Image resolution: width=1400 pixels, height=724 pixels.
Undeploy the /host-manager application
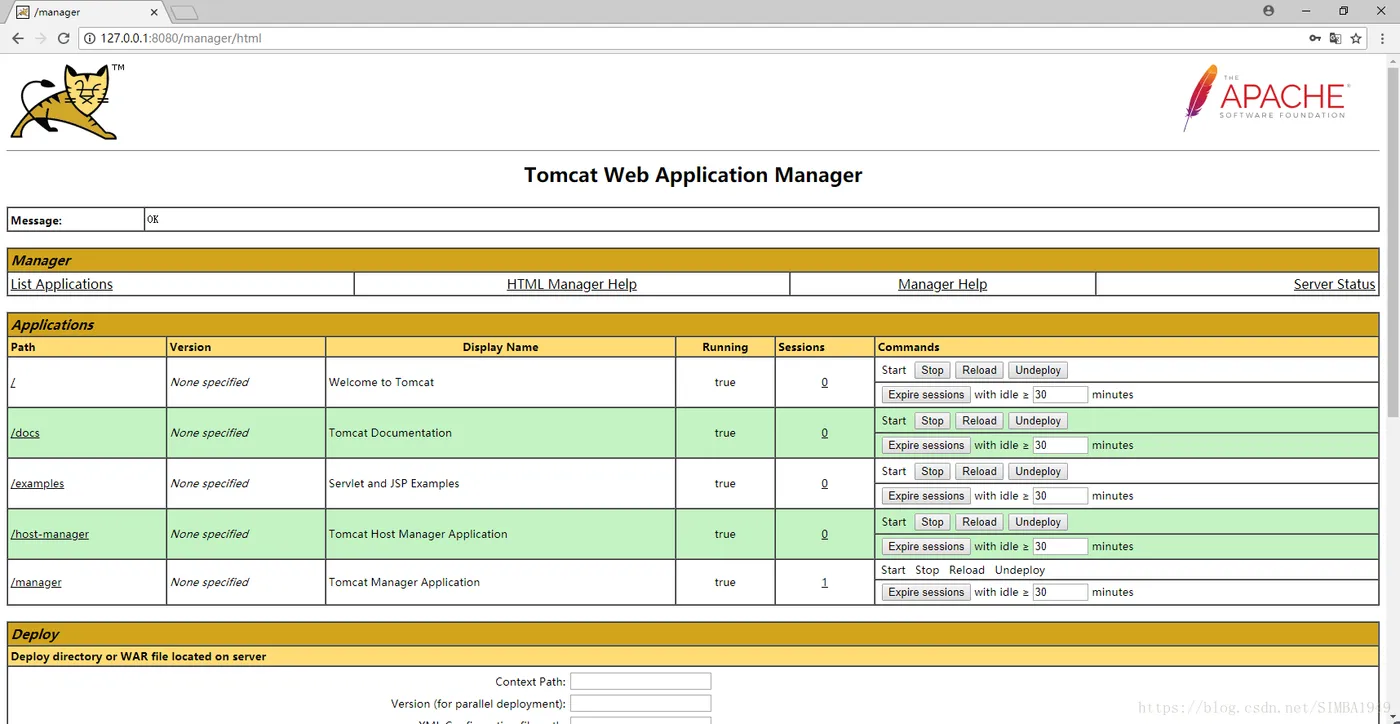click(x=1038, y=522)
